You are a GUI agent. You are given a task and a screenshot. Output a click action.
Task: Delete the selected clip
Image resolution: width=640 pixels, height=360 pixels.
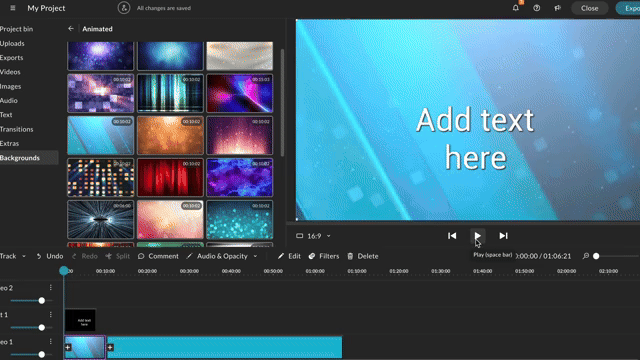(362, 256)
